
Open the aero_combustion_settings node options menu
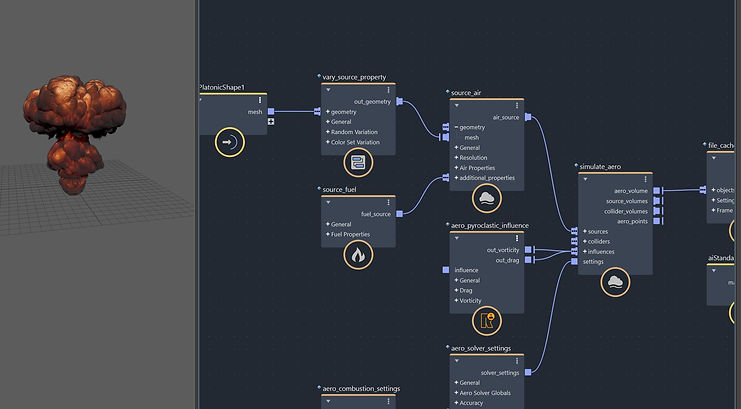pos(388,401)
